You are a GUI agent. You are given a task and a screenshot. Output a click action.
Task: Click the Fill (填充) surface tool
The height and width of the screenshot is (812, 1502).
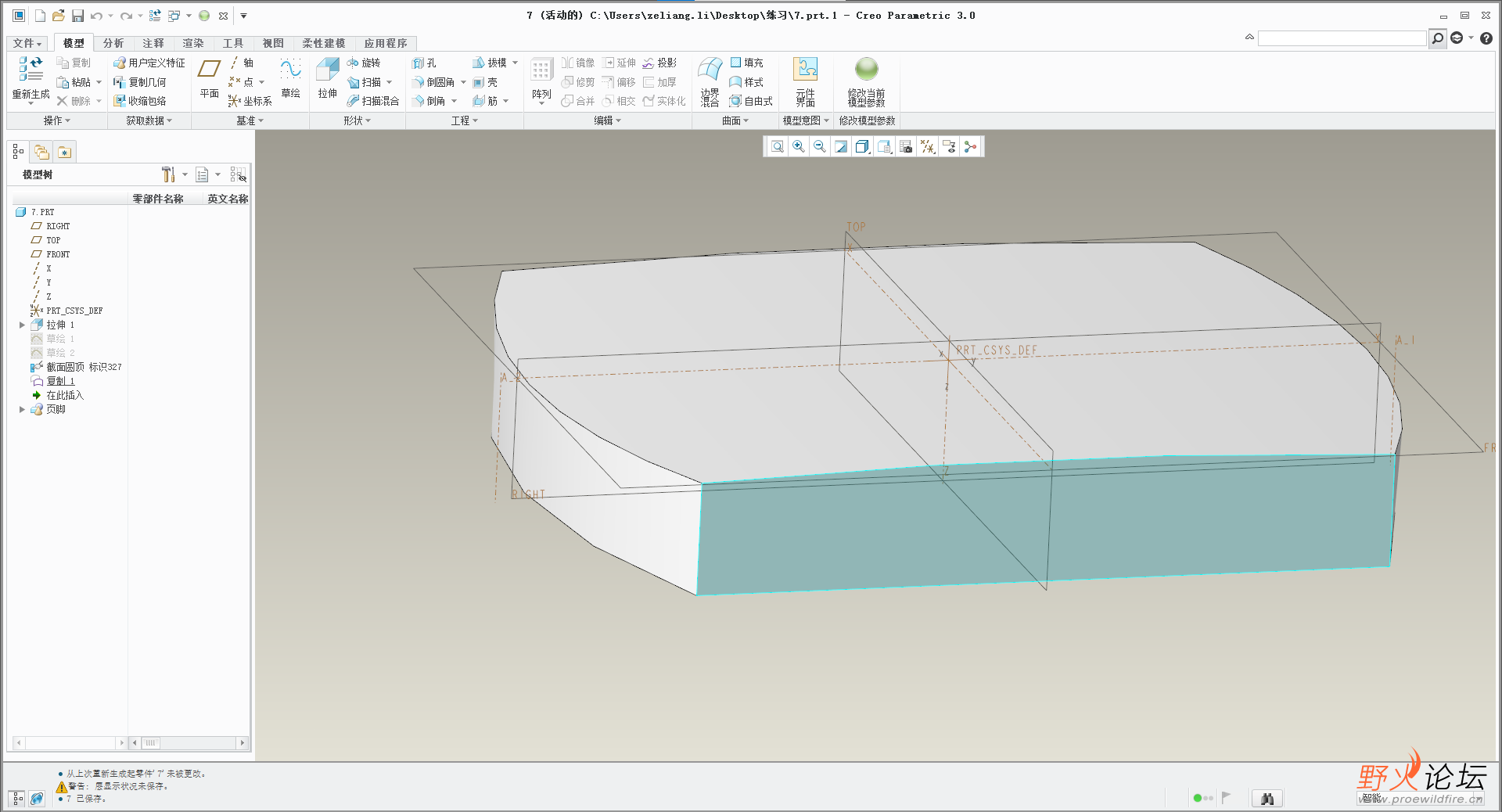tap(746, 63)
